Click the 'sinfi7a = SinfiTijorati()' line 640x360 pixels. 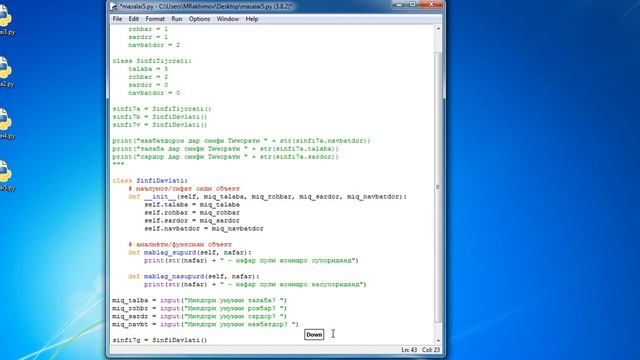[x=162, y=109]
